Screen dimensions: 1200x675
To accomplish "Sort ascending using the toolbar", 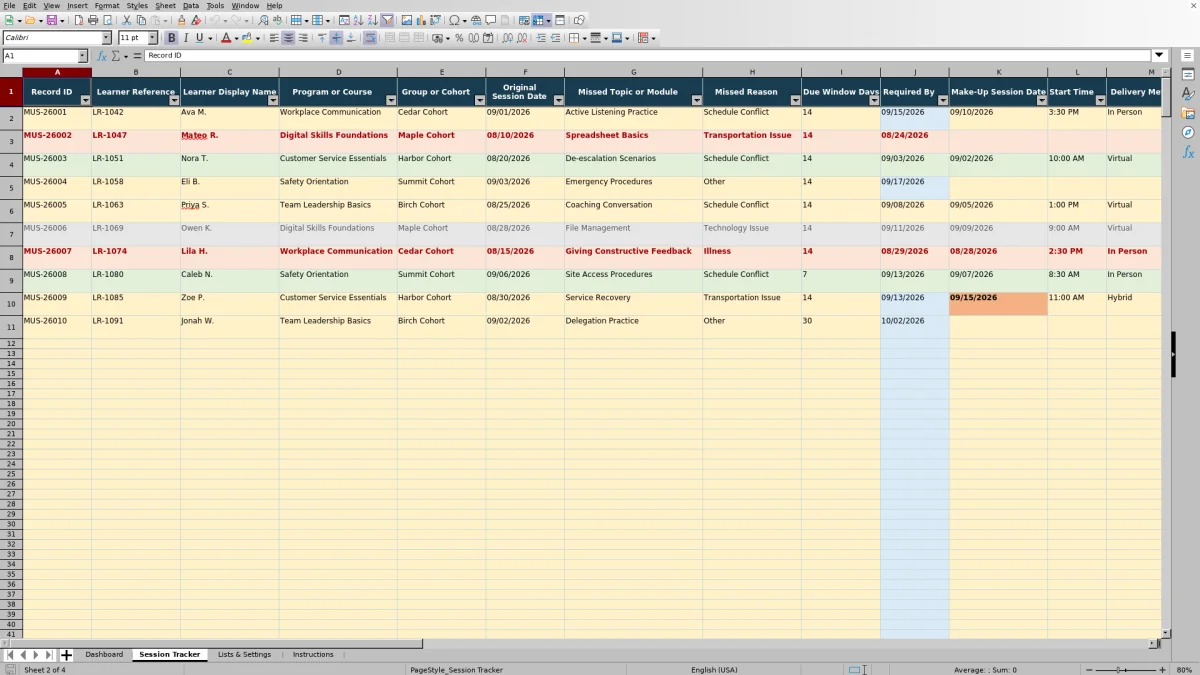I will (358, 20).
